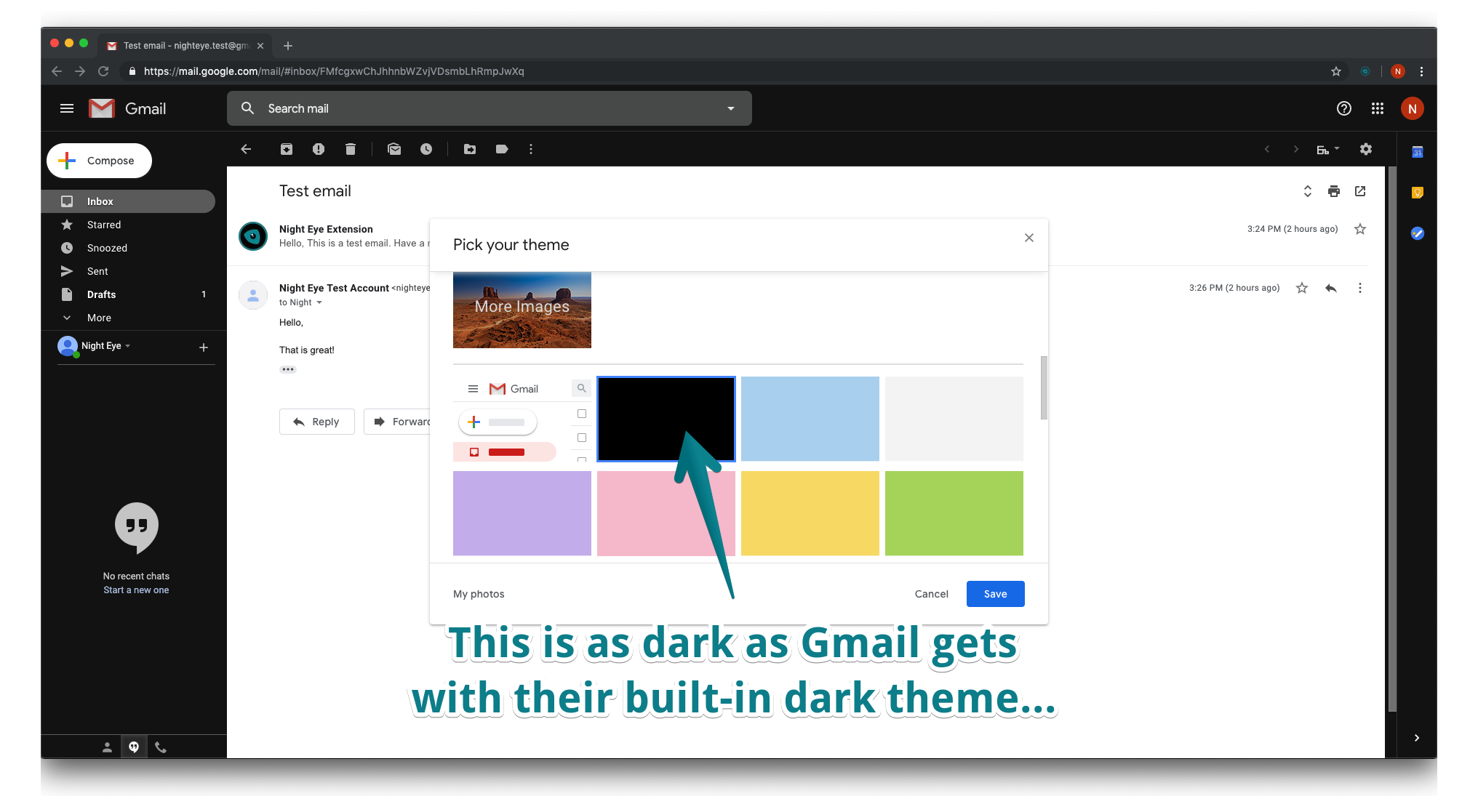This screenshot has height=812, width=1478.
Task: Expand the More labels list
Action: tap(99, 318)
